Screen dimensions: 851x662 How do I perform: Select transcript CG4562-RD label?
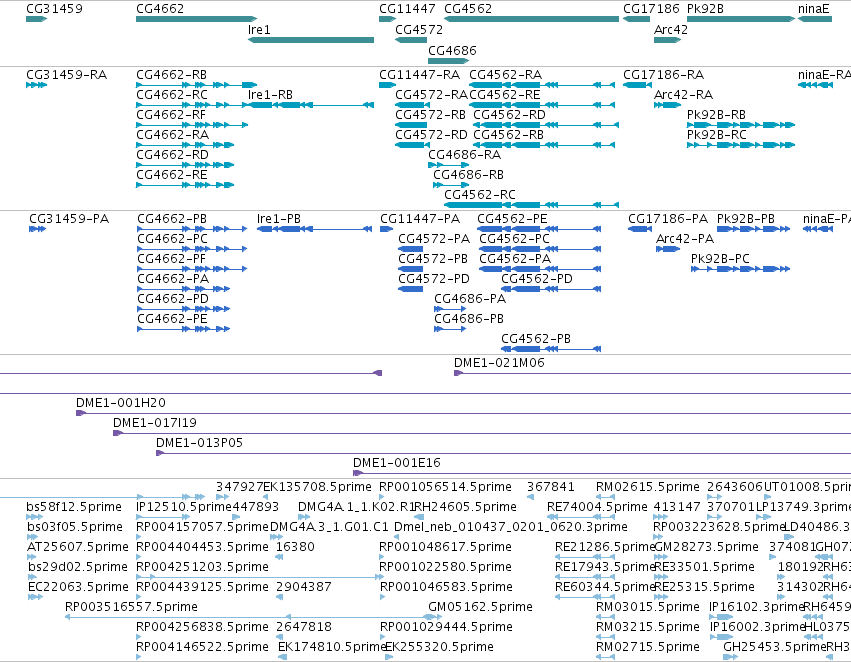click(x=509, y=115)
